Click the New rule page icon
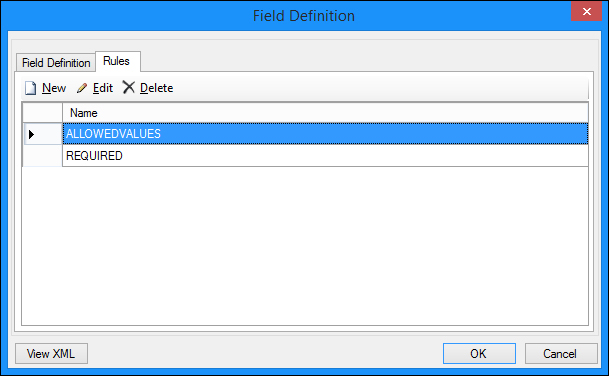 [x=31, y=88]
